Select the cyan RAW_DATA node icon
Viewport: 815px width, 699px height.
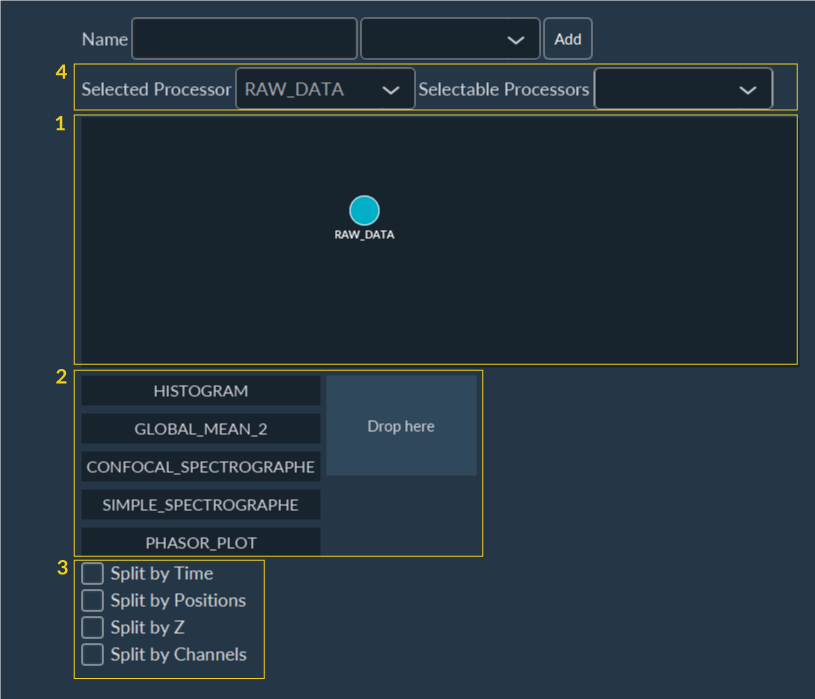point(364,212)
